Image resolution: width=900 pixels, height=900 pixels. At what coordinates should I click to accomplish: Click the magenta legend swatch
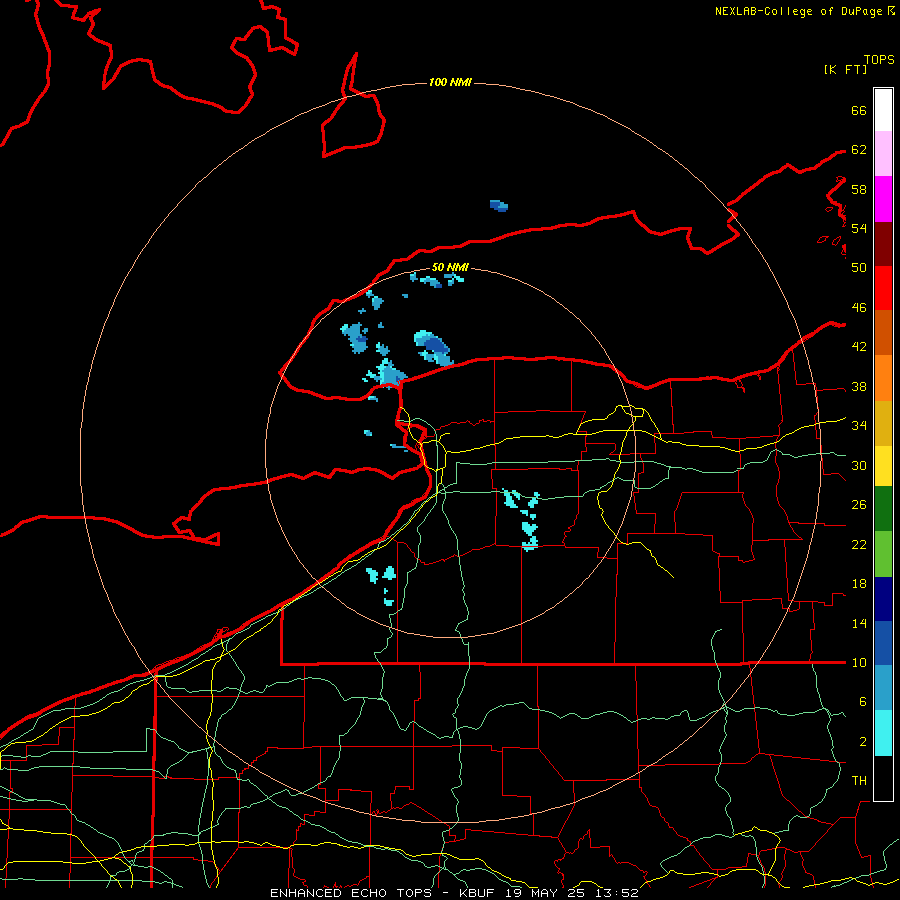click(883, 199)
